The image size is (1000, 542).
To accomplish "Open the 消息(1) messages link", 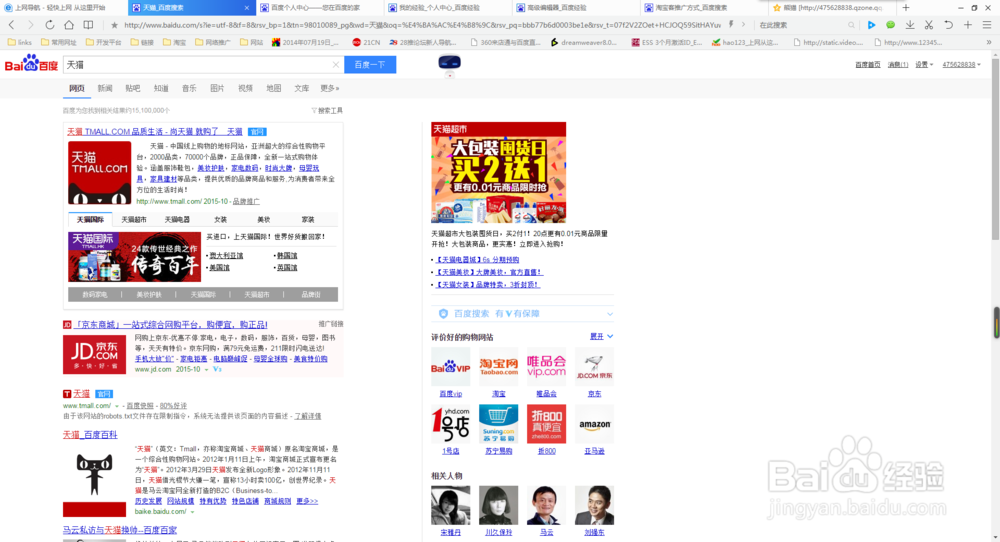I will (898, 64).
